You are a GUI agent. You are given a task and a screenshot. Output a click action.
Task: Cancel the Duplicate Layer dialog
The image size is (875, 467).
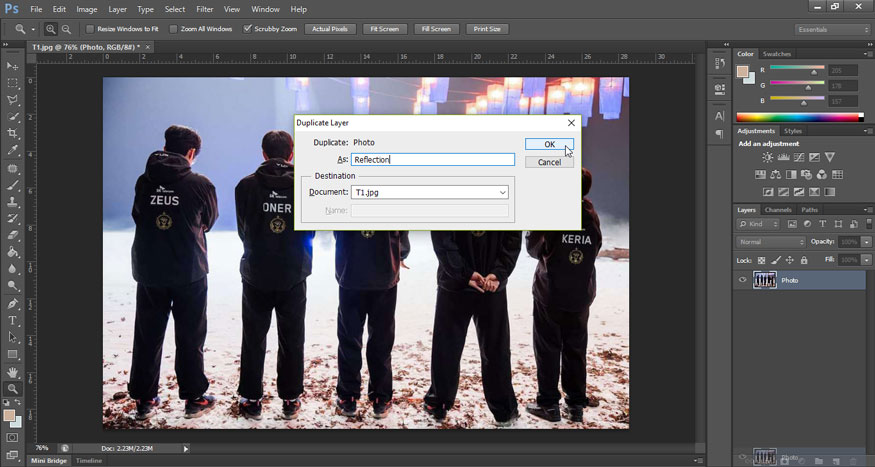(549, 162)
